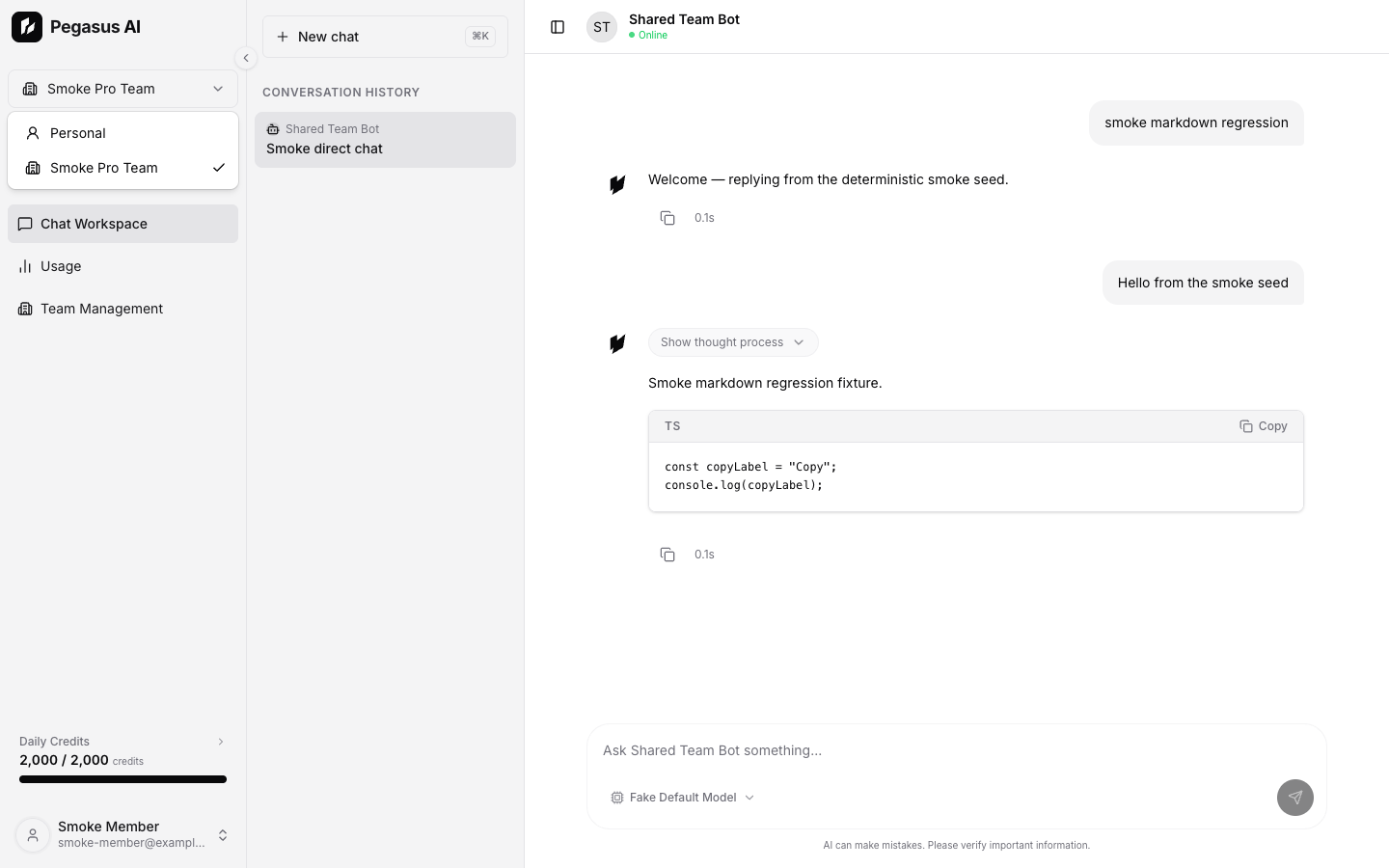Viewport: 1389px width, 868px height.
Task: Click the 0.1s timing under Welcome reply
Action: pyautogui.click(x=704, y=218)
